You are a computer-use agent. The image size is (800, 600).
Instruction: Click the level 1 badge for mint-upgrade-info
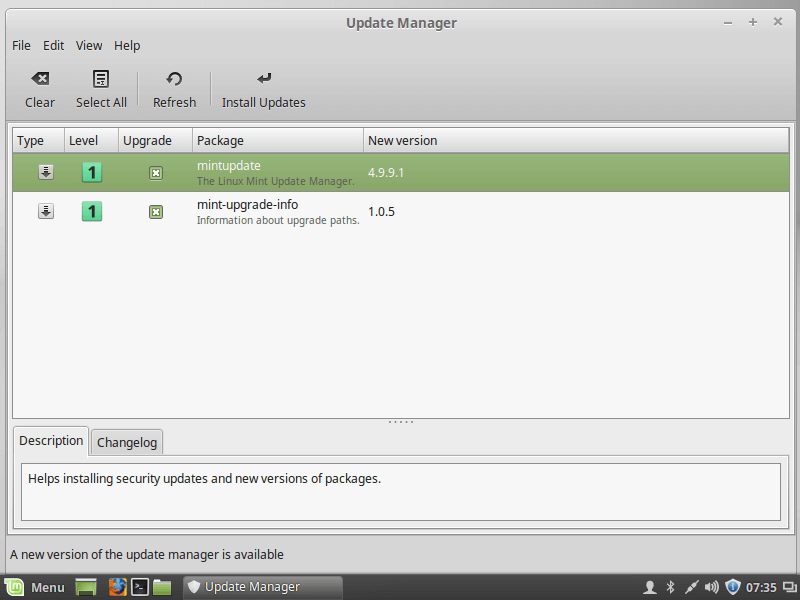tap(92, 211)
